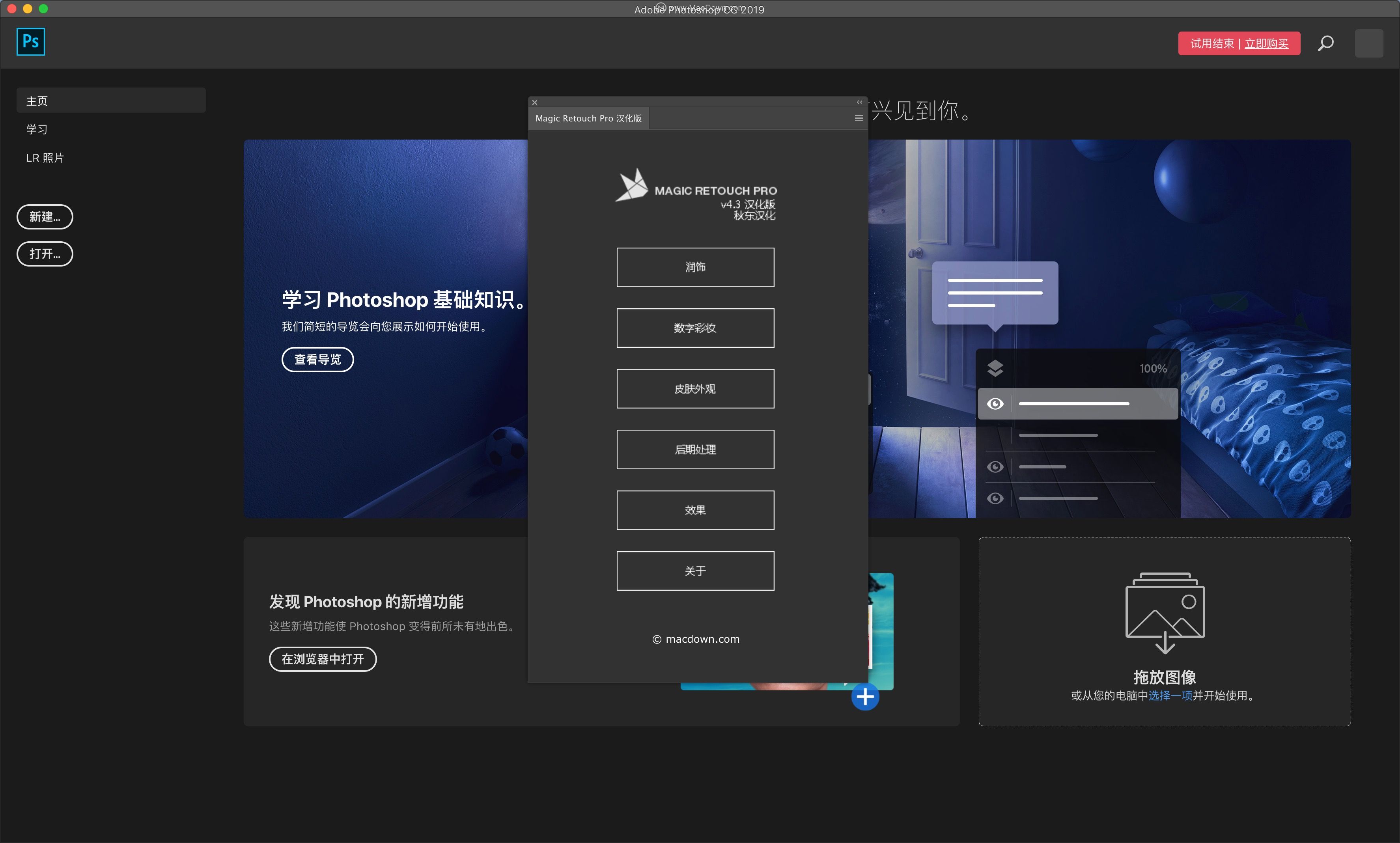Open the 后期处理 post-processing section

pos(695,449)
